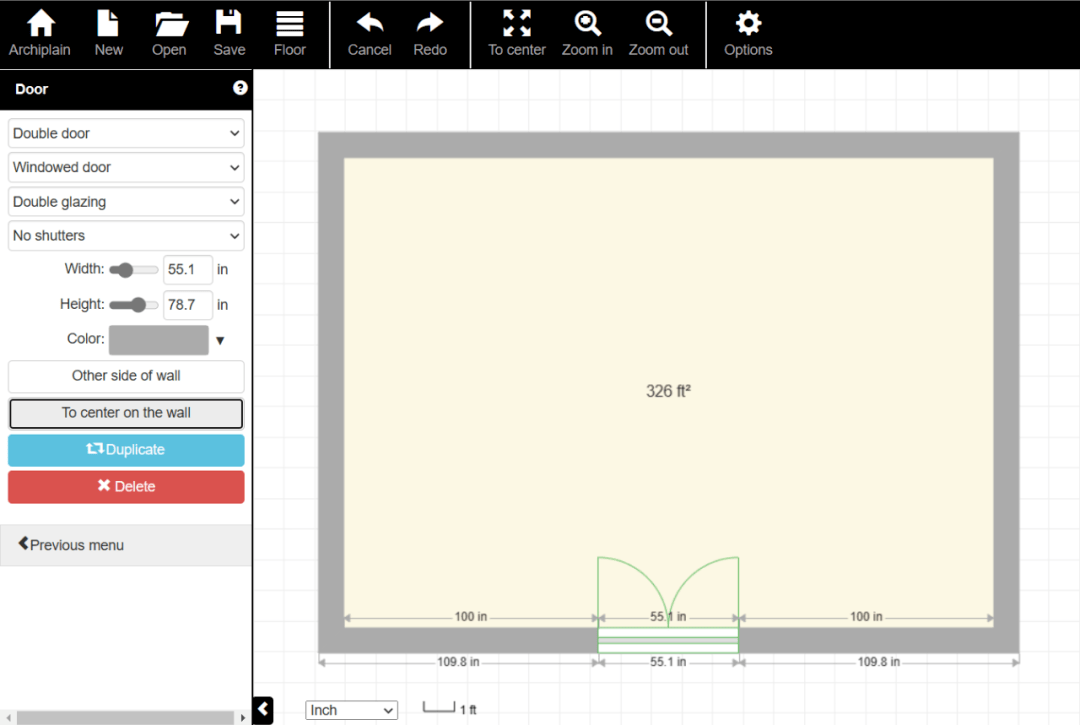Screen dimensions: 1080x725
Task: Zoom in on the floor plan
Action: [587, 24]
